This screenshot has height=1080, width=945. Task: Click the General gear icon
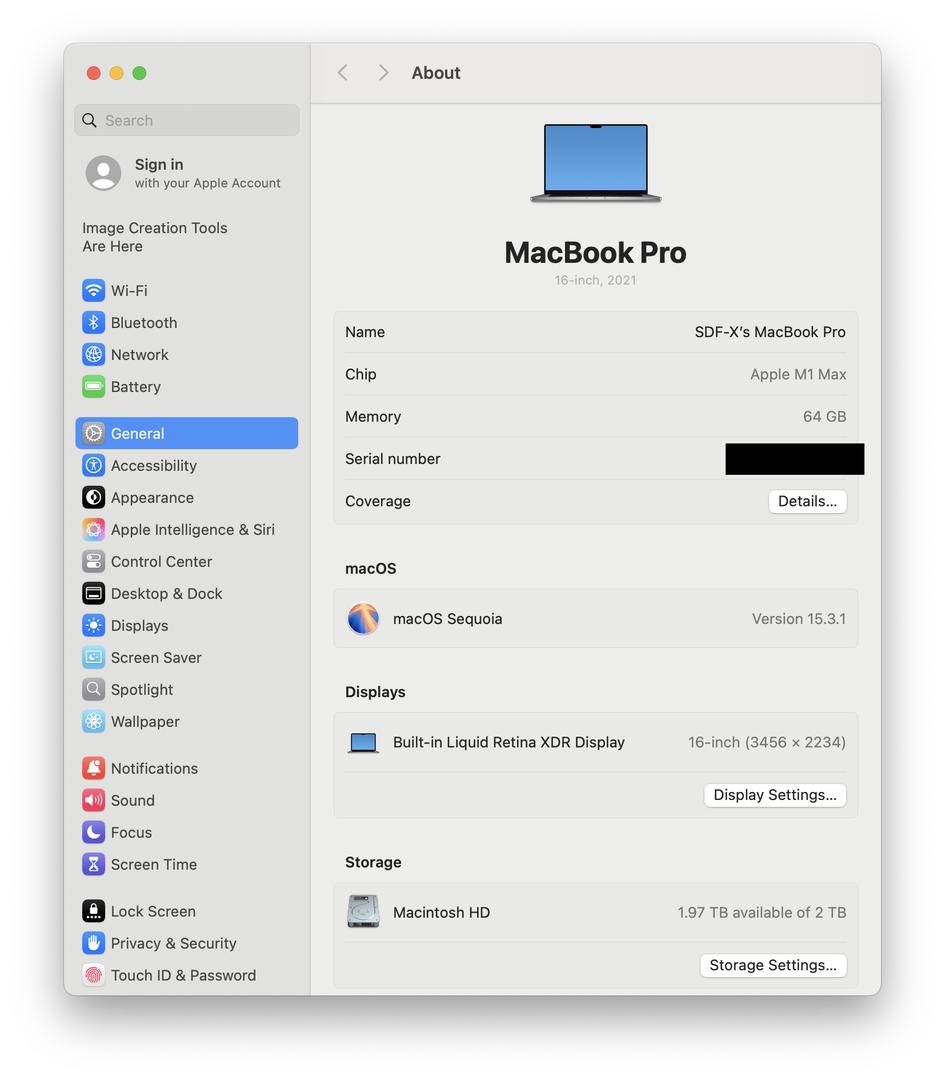click(94, 433)
